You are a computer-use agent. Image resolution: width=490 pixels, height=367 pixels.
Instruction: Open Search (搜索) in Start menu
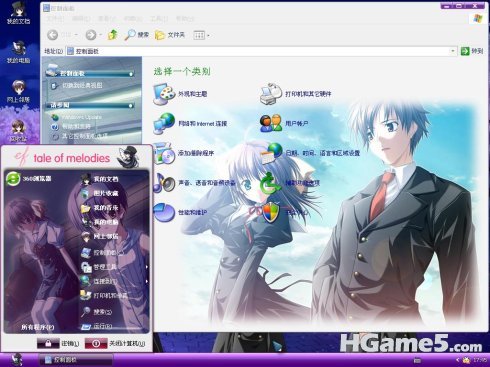pos(96,312)
